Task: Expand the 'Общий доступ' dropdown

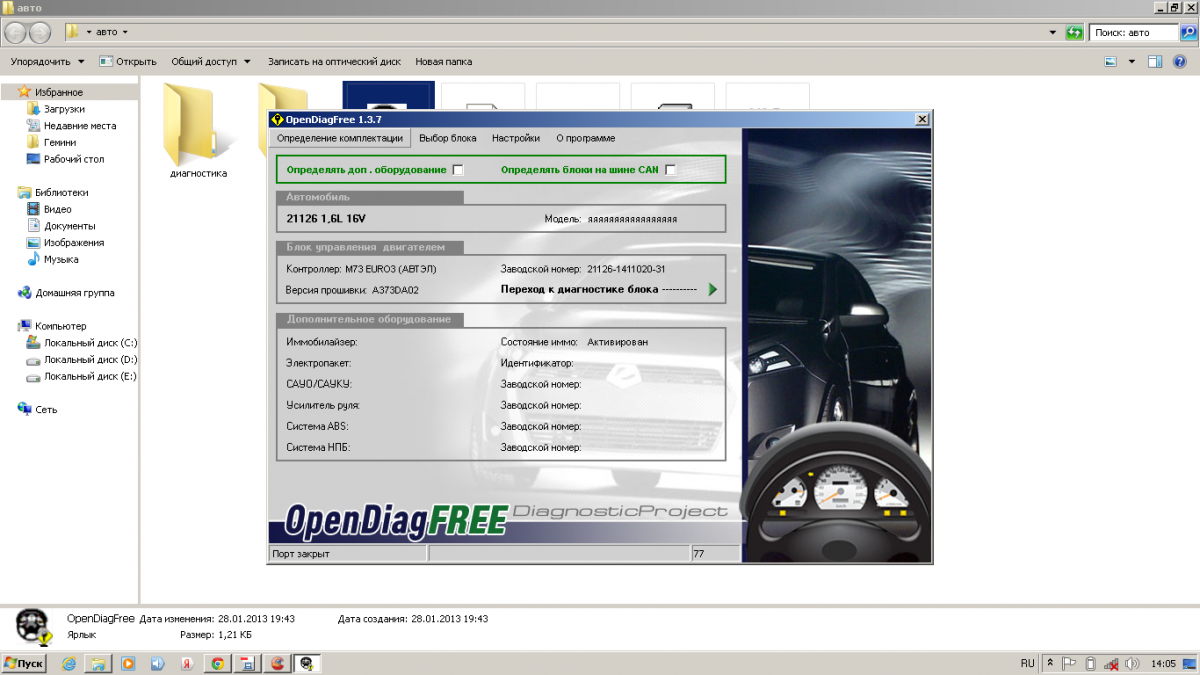Action: coord(210,61)
